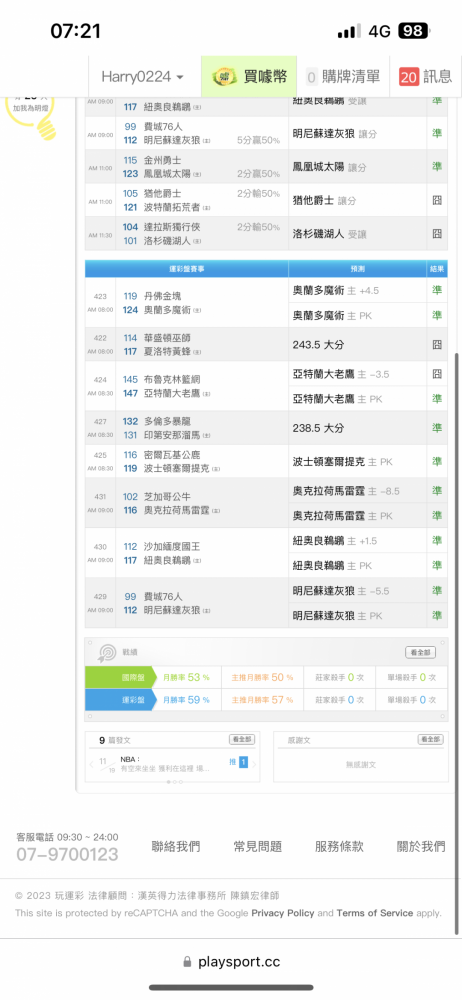462x1000 pixels.
Task: Tap the 07:21 clock in status bar
Action: coord(75,31)
